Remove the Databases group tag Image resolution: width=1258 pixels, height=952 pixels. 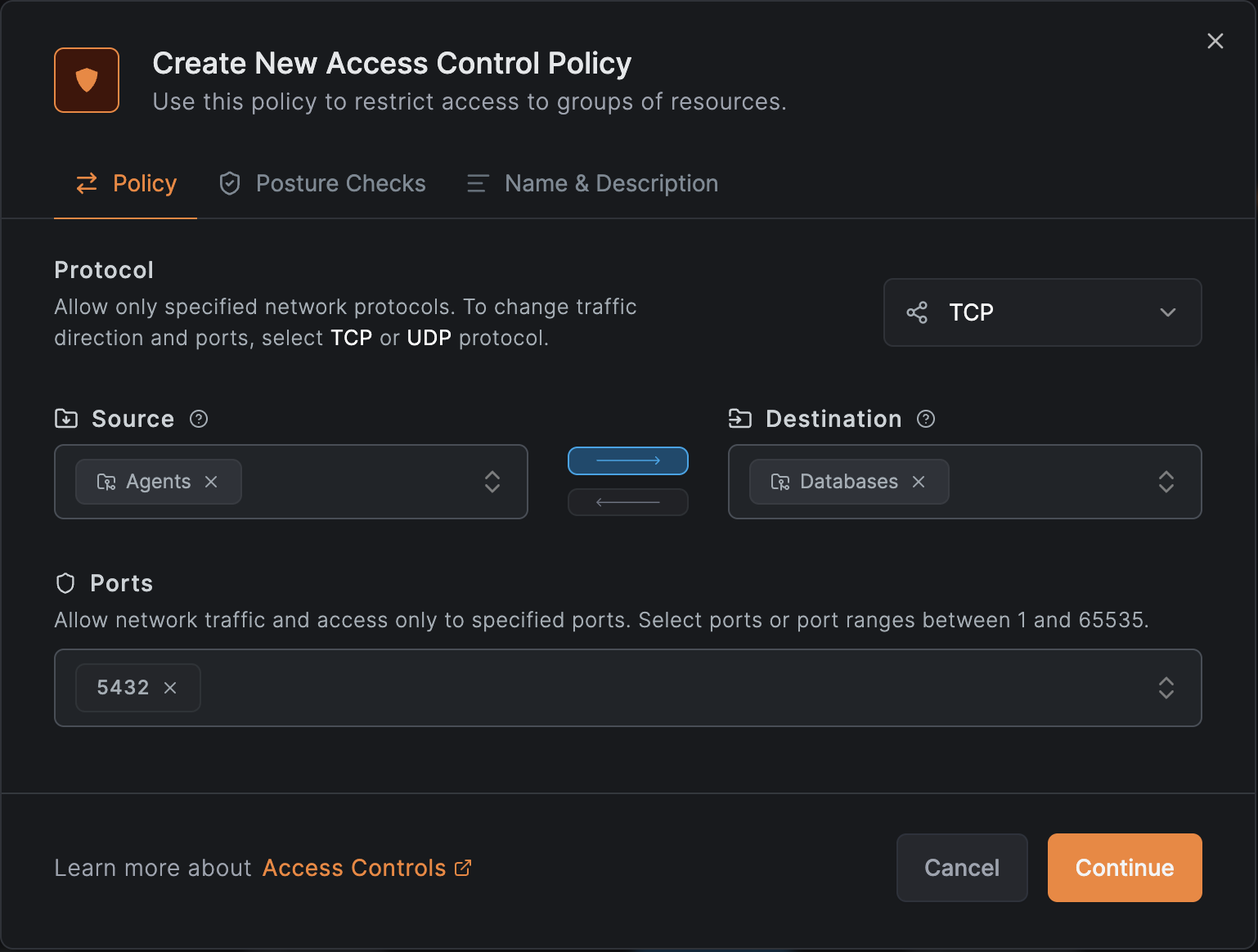coord(919,482)
